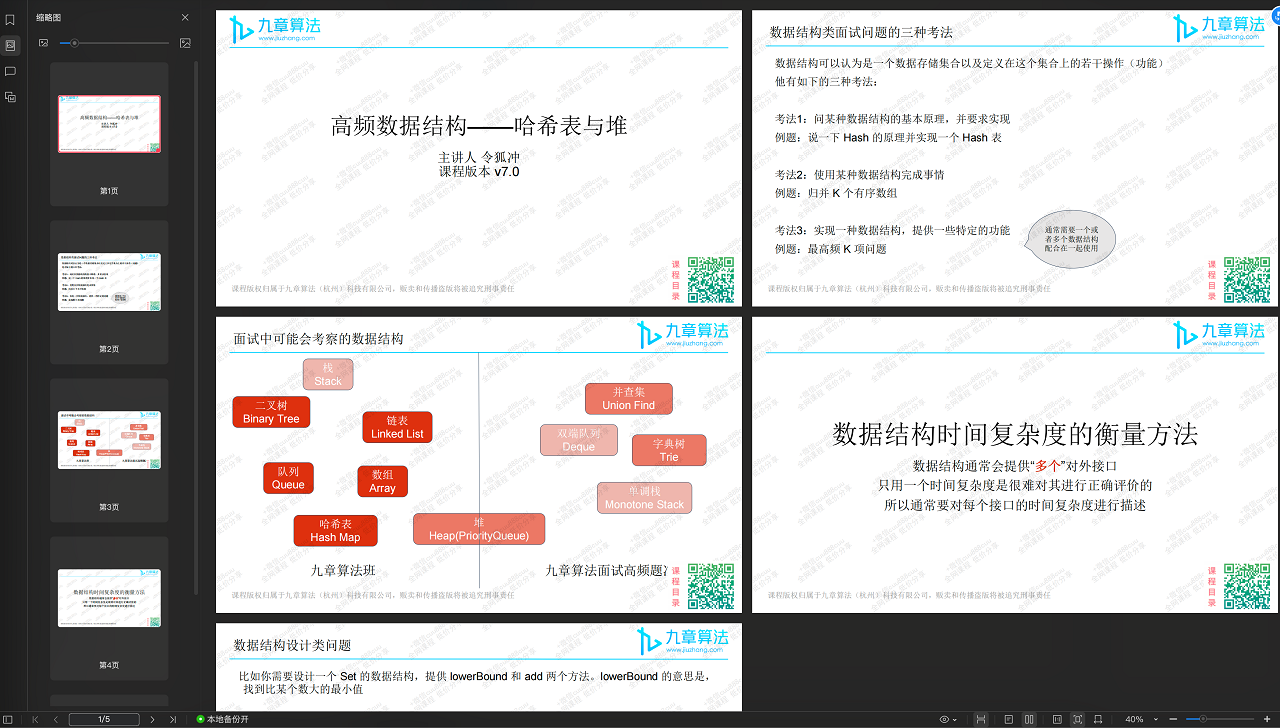Go to the next page arrow
The image size is (1280, 728).
pos(152,719)
